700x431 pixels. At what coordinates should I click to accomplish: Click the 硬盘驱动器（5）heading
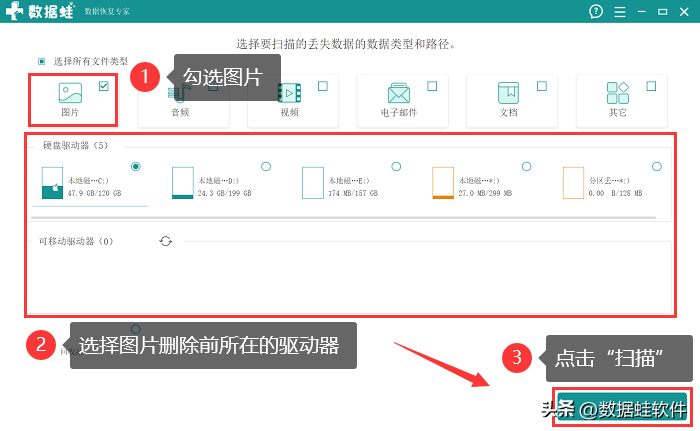[x=75, y=145]
